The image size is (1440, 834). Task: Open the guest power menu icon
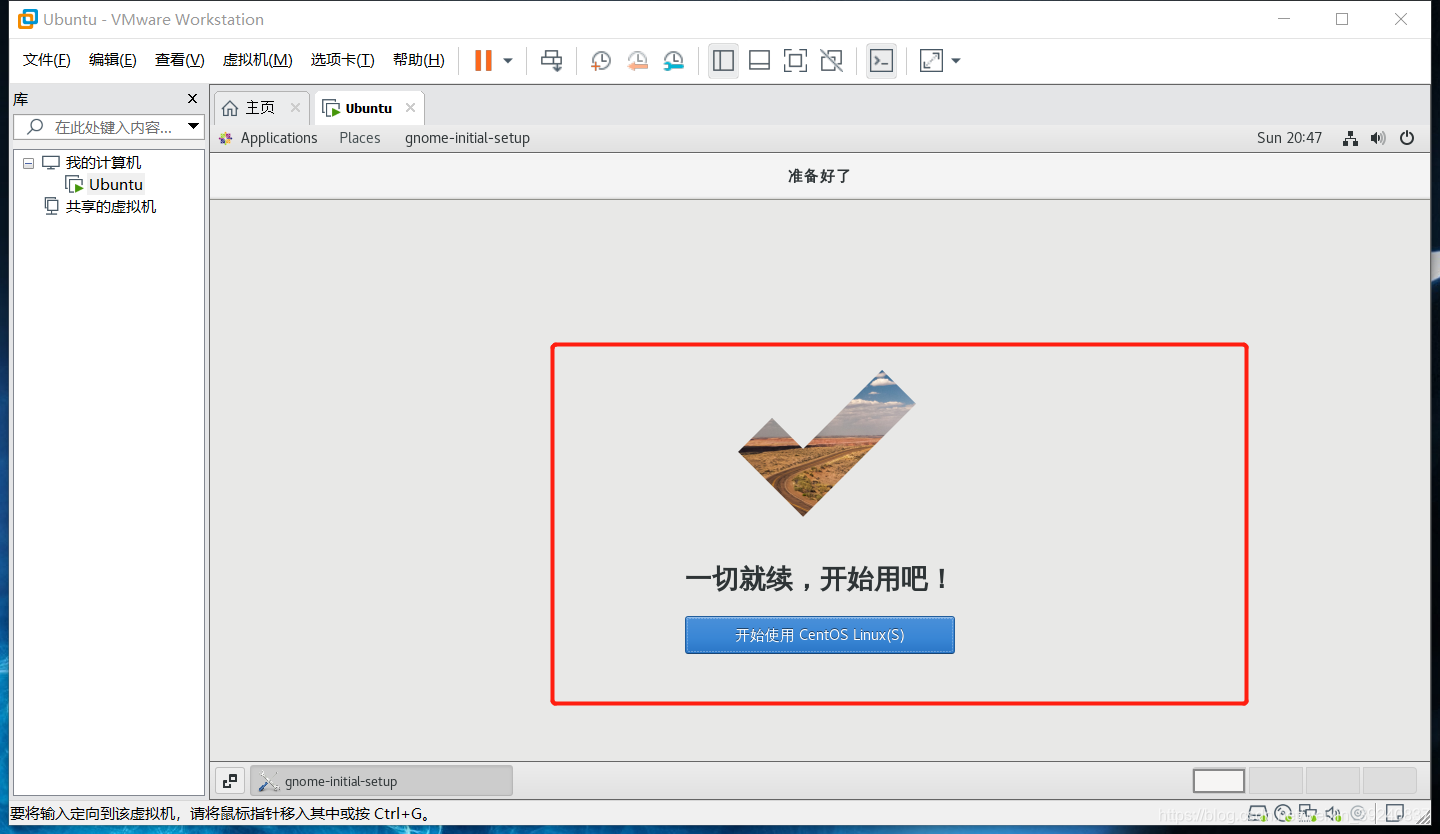(1407, 138)
